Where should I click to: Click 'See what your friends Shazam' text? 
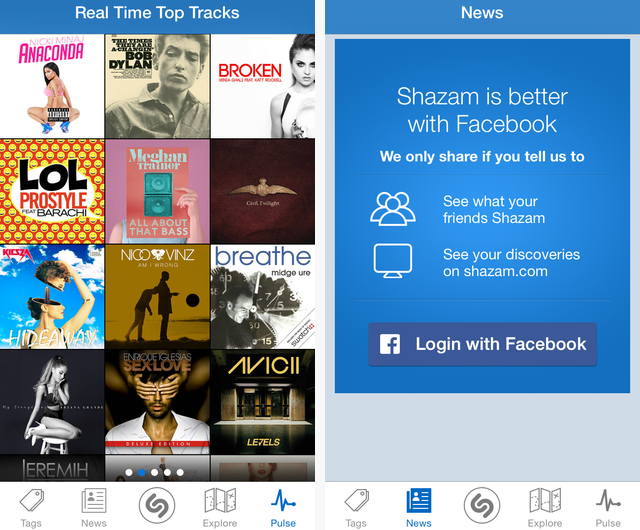pyautogui.click(x=494, y=209)
